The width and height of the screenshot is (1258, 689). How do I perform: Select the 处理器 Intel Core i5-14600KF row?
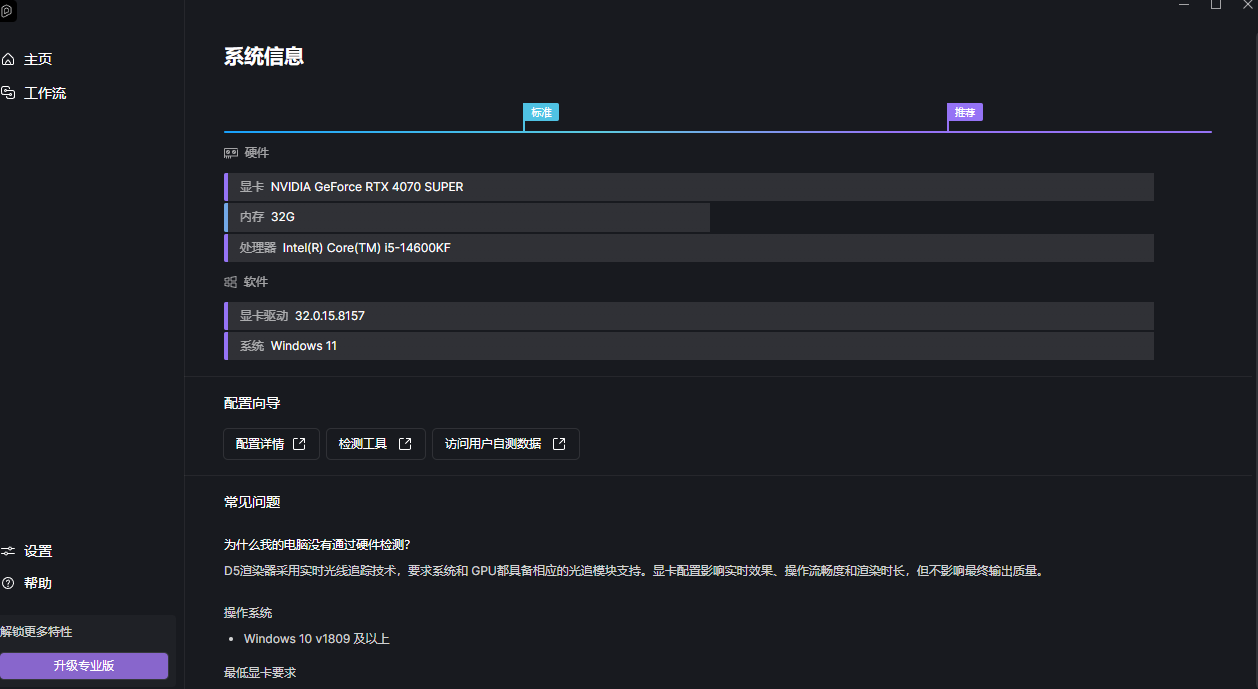(x=689, y=248)
